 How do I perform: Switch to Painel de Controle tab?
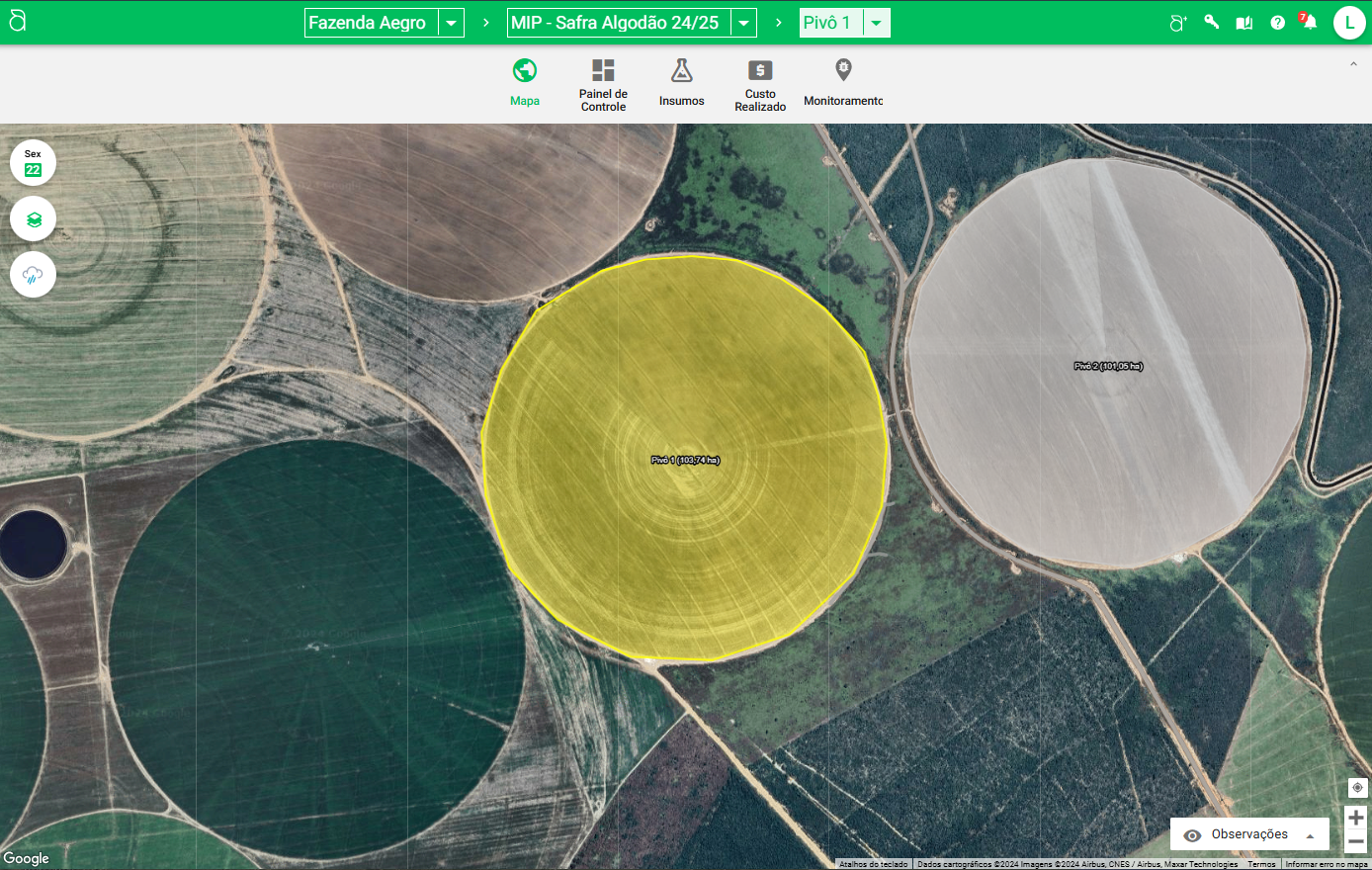point(603,84)
